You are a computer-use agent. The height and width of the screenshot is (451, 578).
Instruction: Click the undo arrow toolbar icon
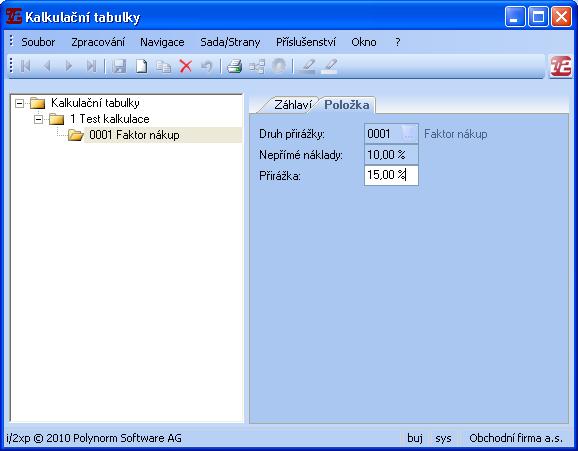[x=207, y=66]
